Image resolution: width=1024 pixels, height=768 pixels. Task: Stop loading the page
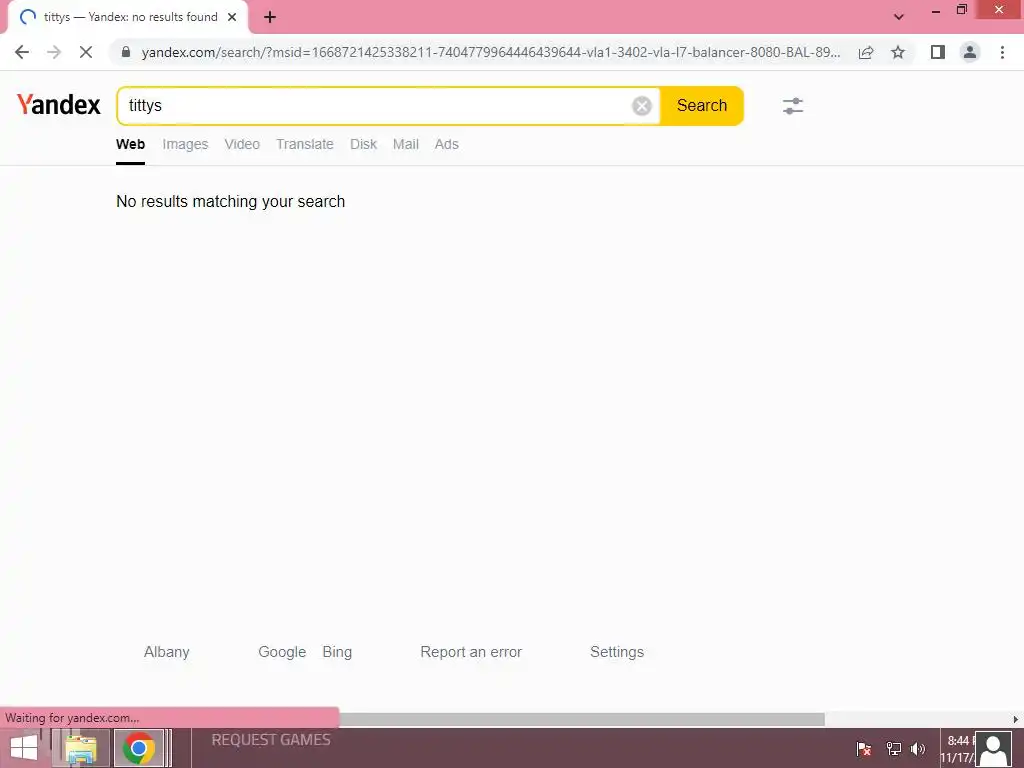[86, 52]
